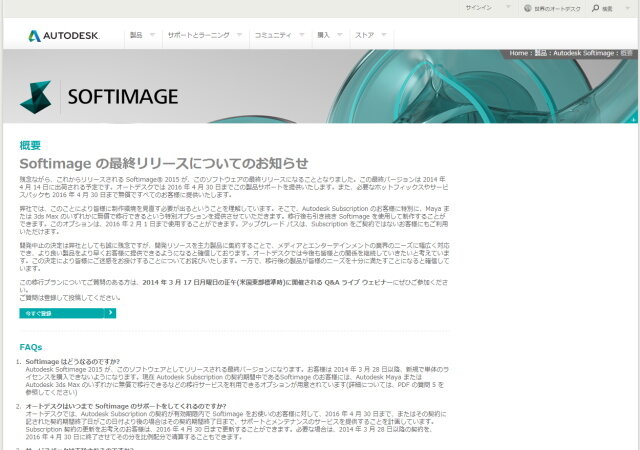
Task: Click the banner's teal 3D artwork
Action: point(482,87)
